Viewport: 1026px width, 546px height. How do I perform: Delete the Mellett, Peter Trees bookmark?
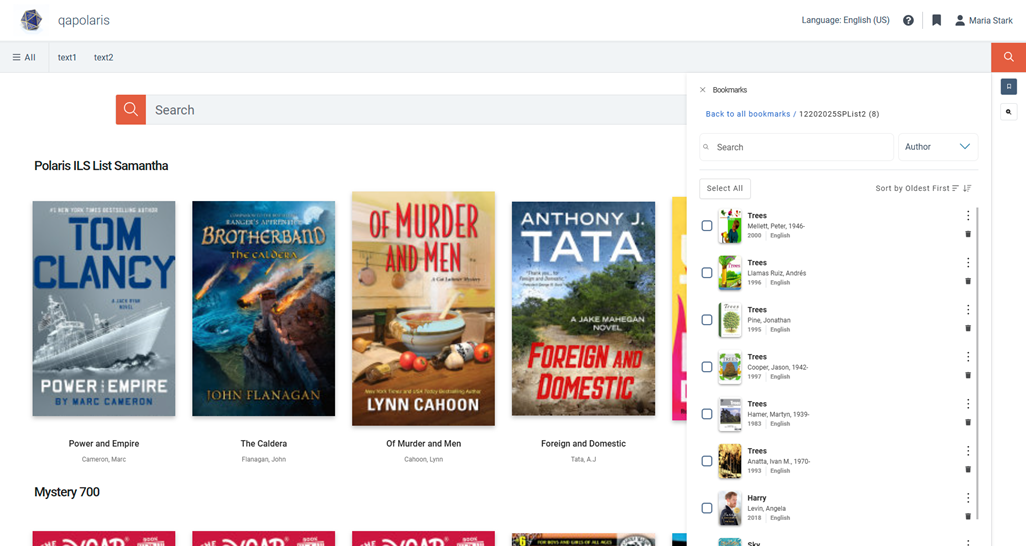coord(968,234)
